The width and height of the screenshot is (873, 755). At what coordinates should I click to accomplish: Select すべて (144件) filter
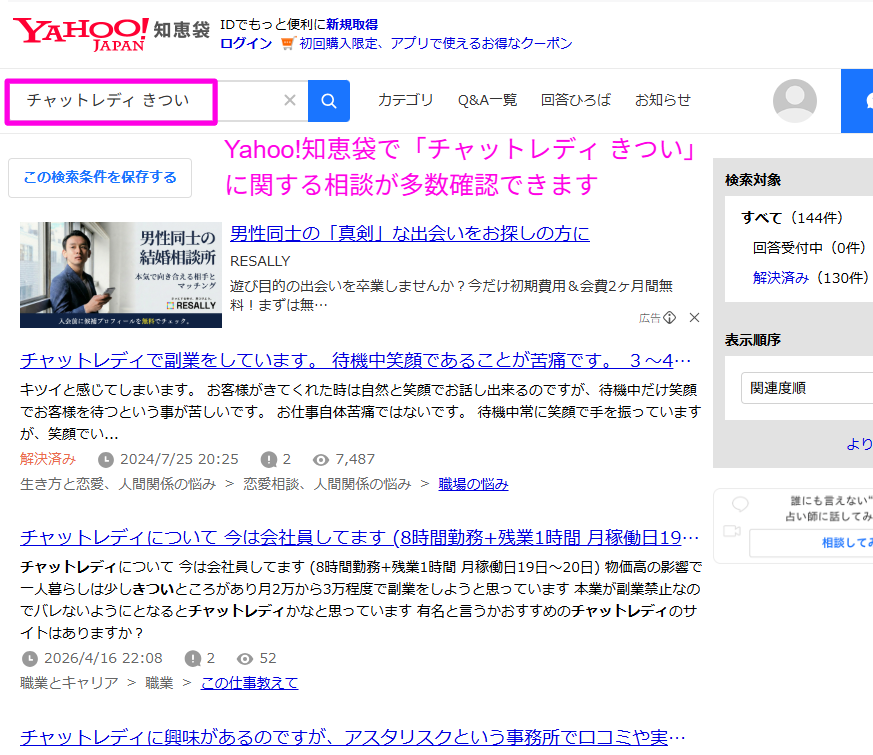tap(792, 218)
